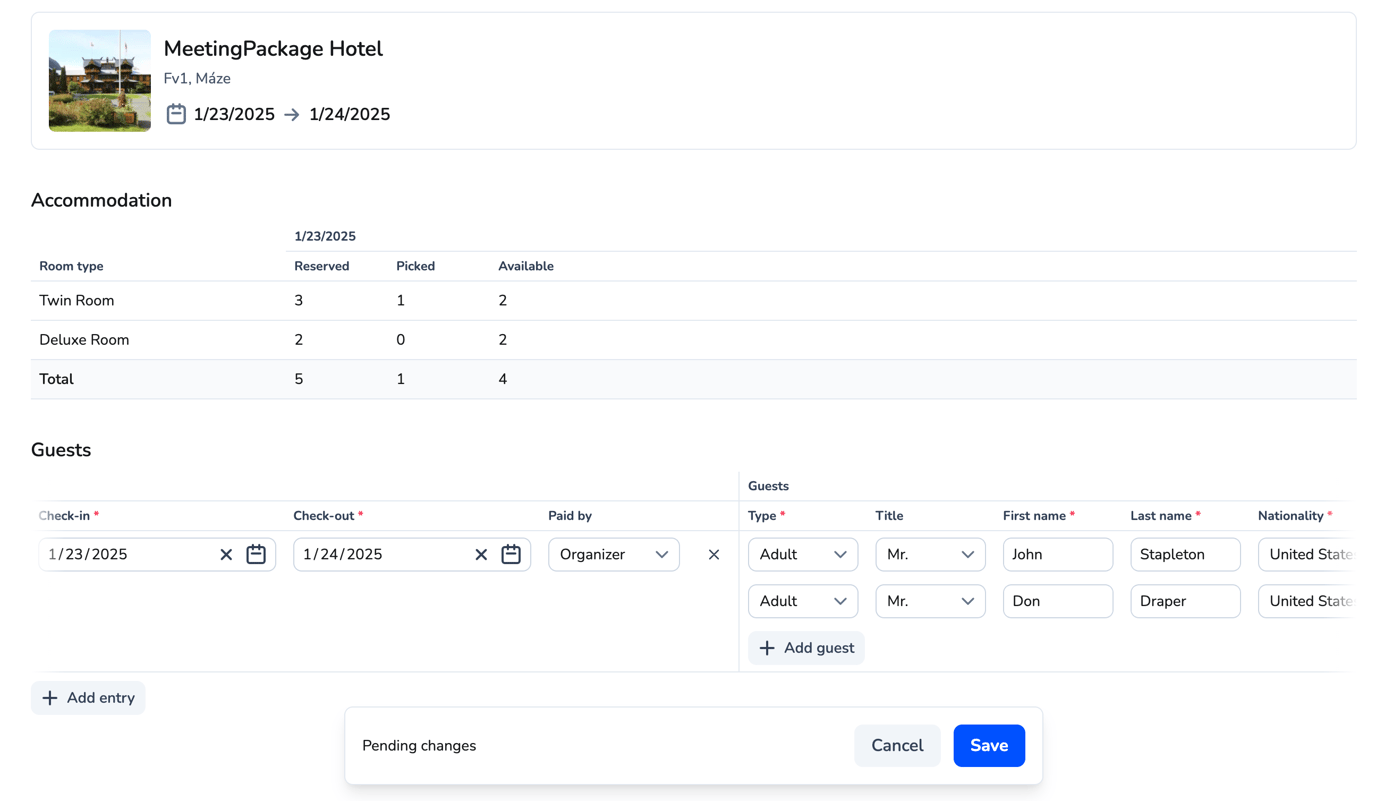The height and width of the screenshot is (801, 1376).
Task: Expand Title dropdown for Don
Action: click(x=929, y=601)
